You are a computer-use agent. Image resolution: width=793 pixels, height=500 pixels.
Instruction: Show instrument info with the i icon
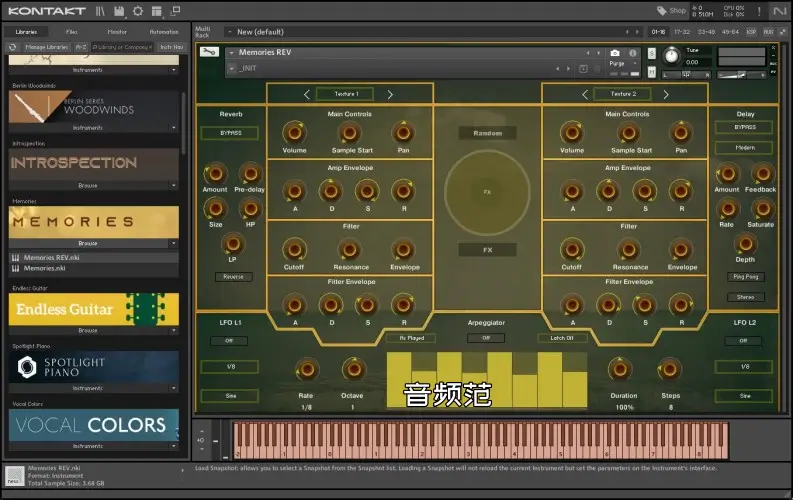coord(633,53)
